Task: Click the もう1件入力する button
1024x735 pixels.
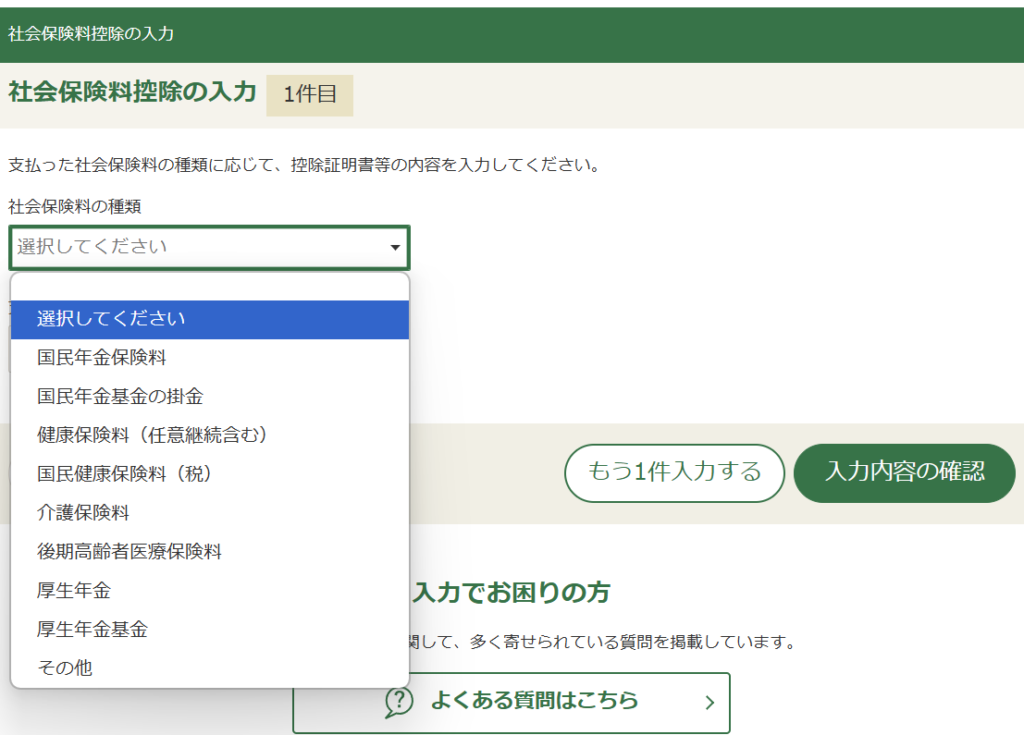Action: 675,473
